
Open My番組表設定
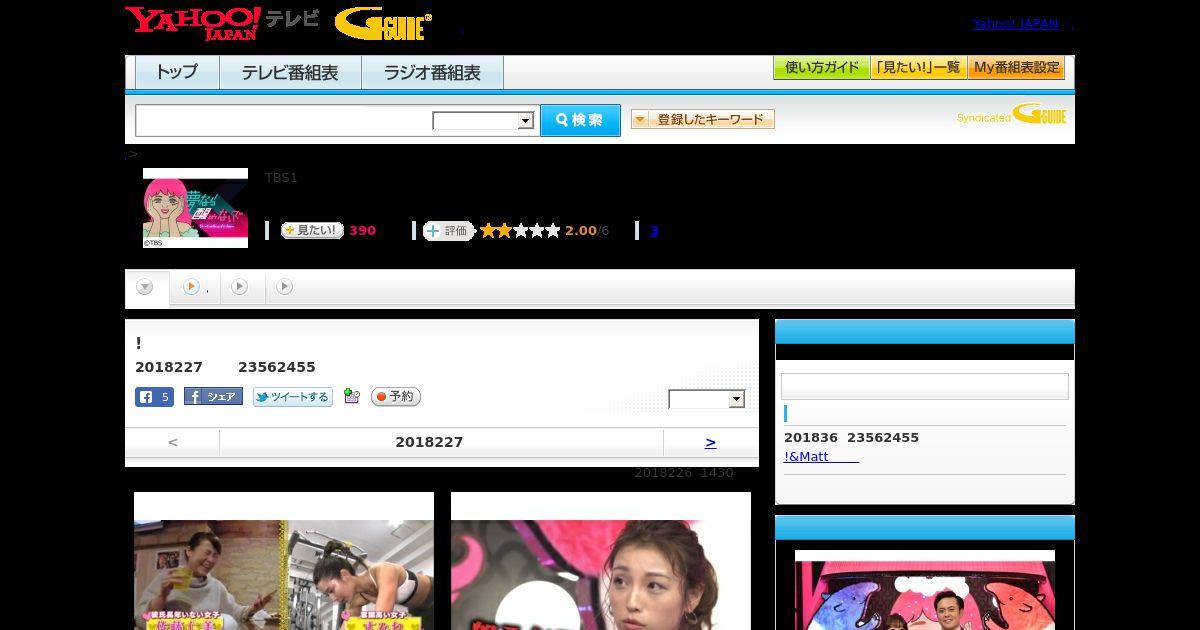point(1016,68)
